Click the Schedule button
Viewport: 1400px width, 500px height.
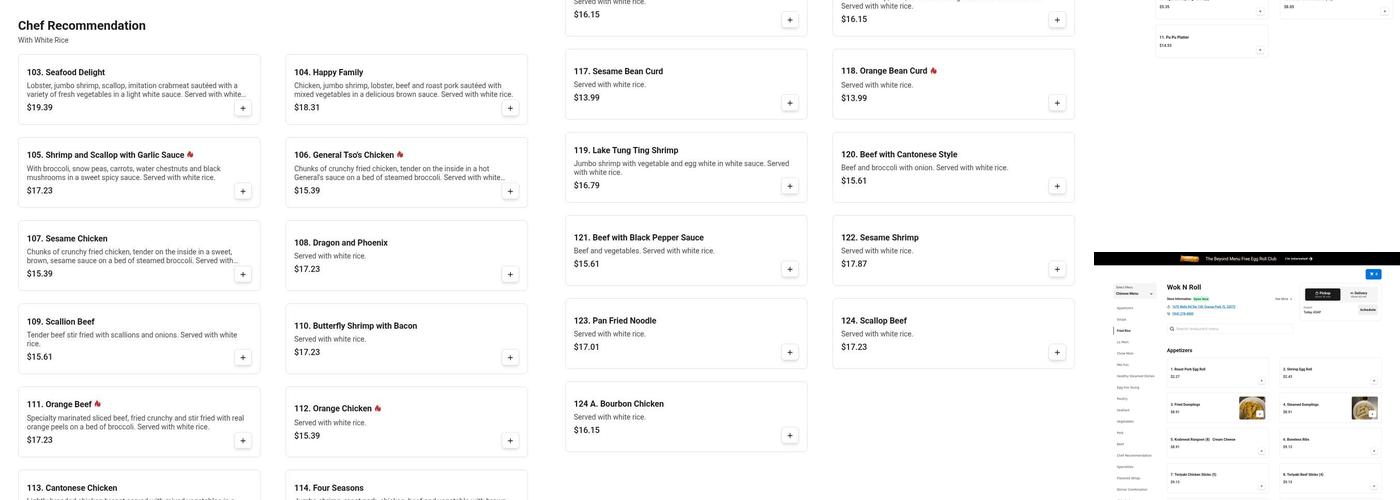tap(1367, 310)
